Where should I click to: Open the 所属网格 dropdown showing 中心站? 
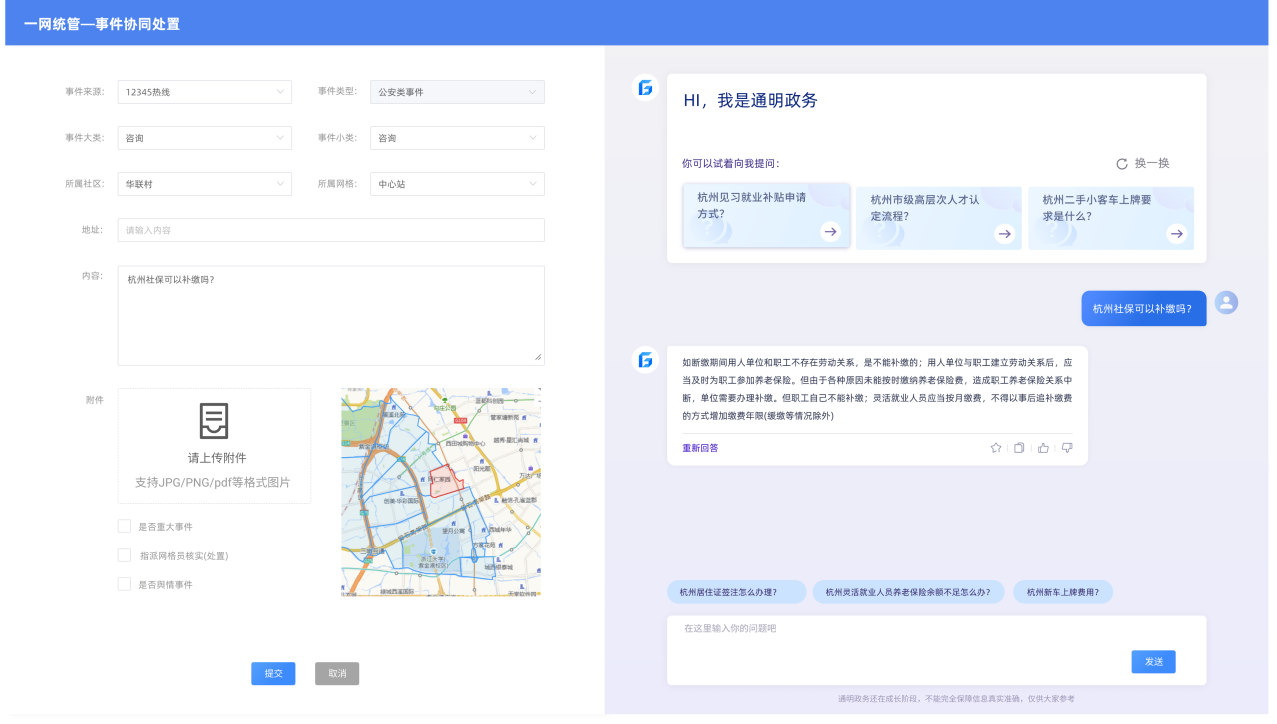click(x=457, y=184)
